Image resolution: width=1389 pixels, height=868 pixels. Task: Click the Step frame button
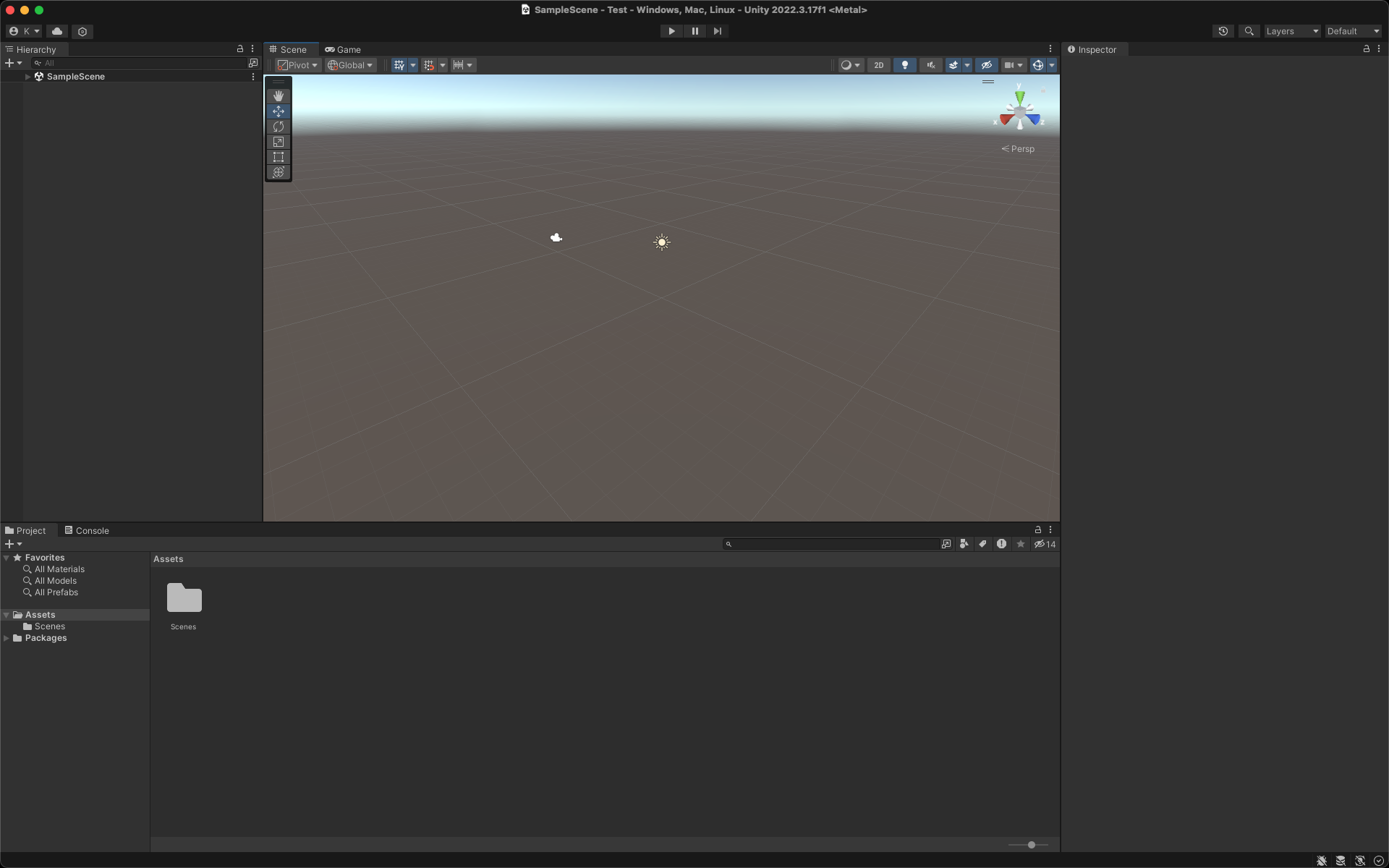coord(718,31)
